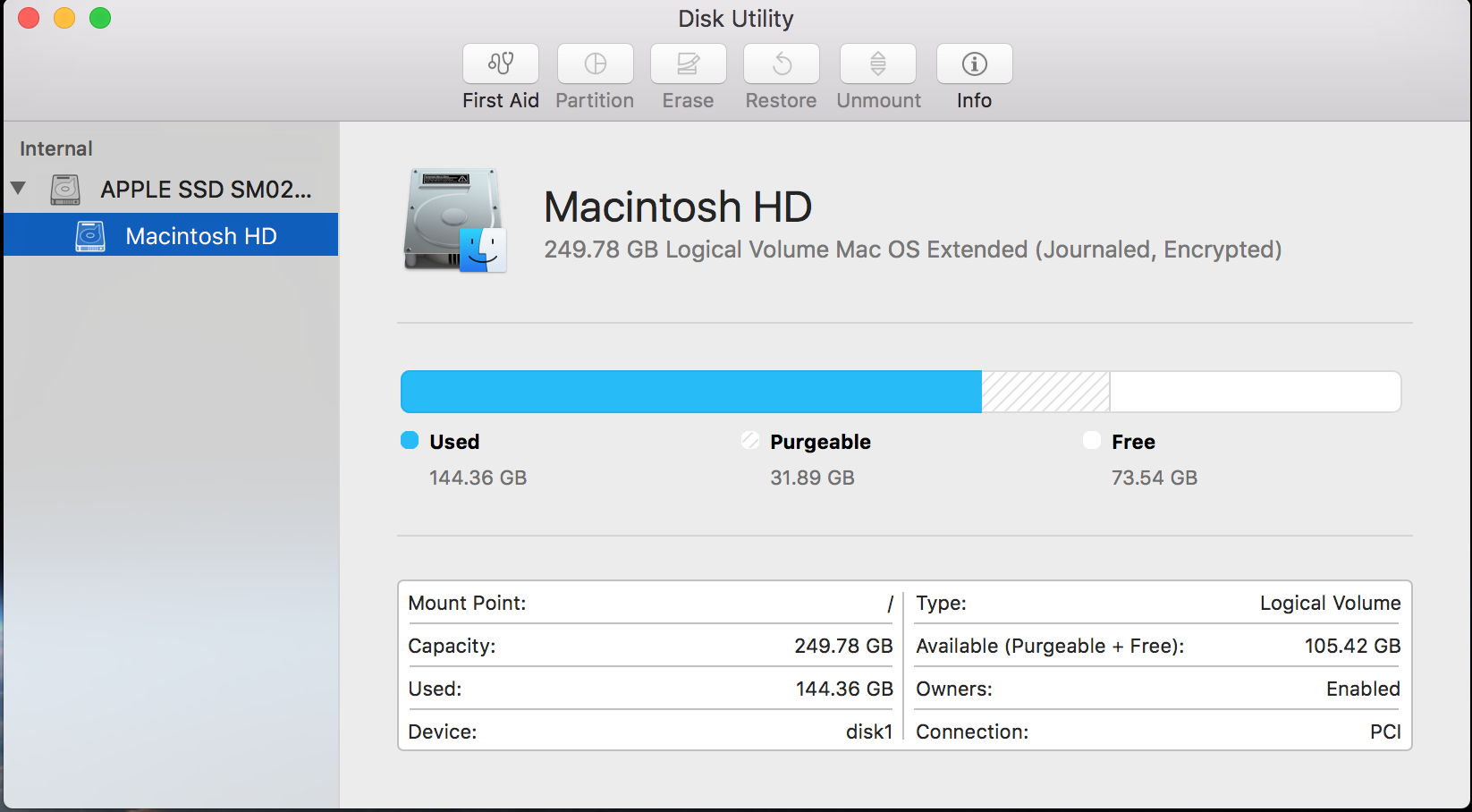Open the Partition tool
Screen dimensions: 1472x812
[x=596, y=63]
